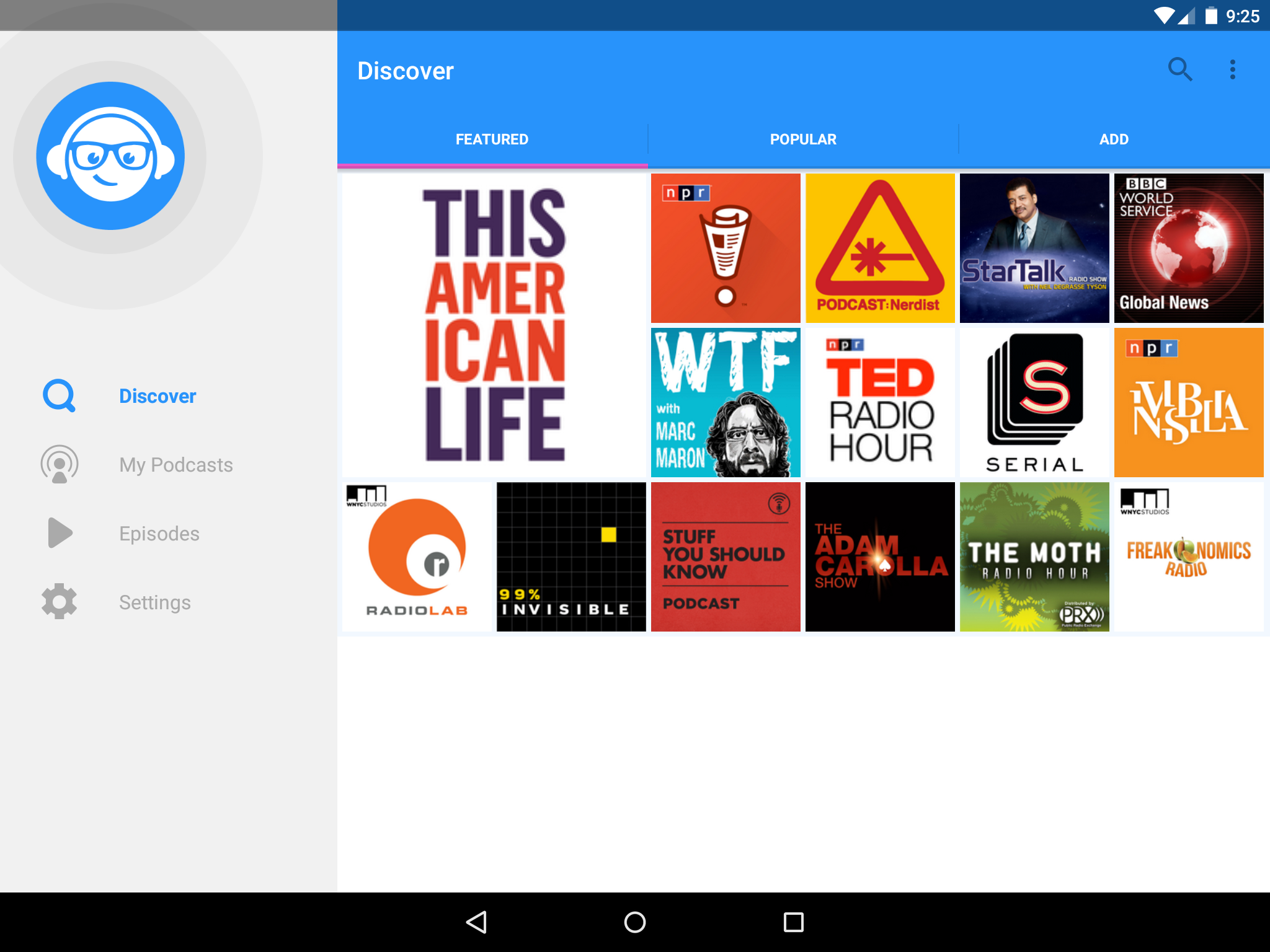Open Stuff You Should Know podcast
The image size is (1270, 952).
tap(726, 557)
